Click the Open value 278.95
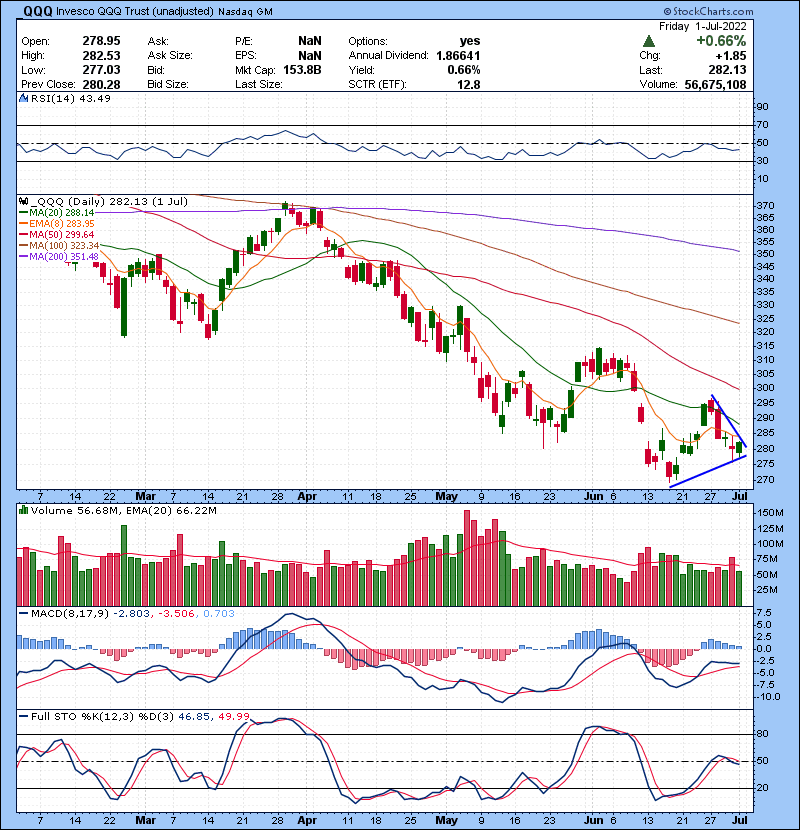Image resolution: width=800 pixels, height=830 pixels. tap(101, 41)
